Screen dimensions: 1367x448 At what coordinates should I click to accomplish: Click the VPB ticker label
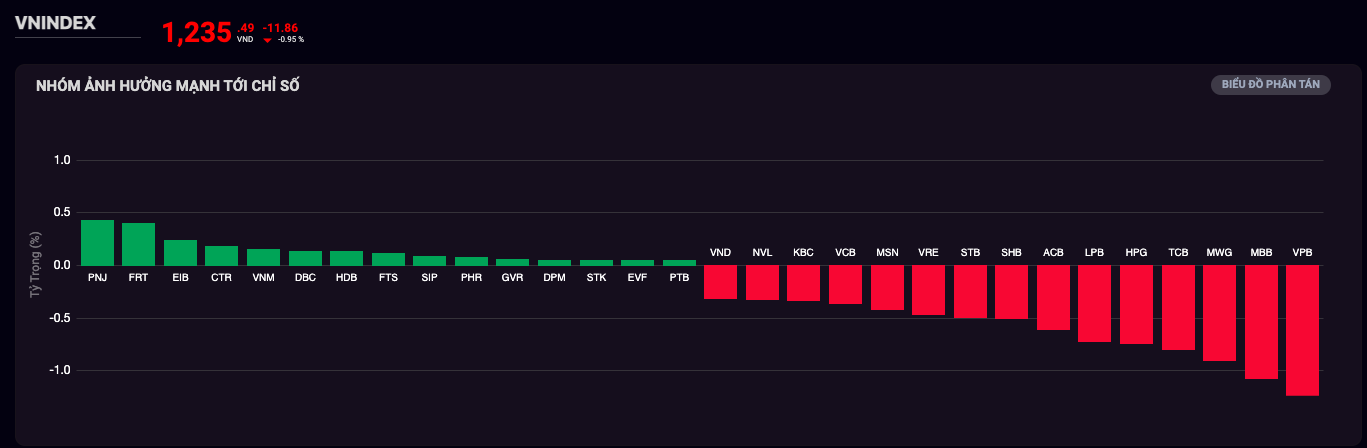pos(1302,253)
